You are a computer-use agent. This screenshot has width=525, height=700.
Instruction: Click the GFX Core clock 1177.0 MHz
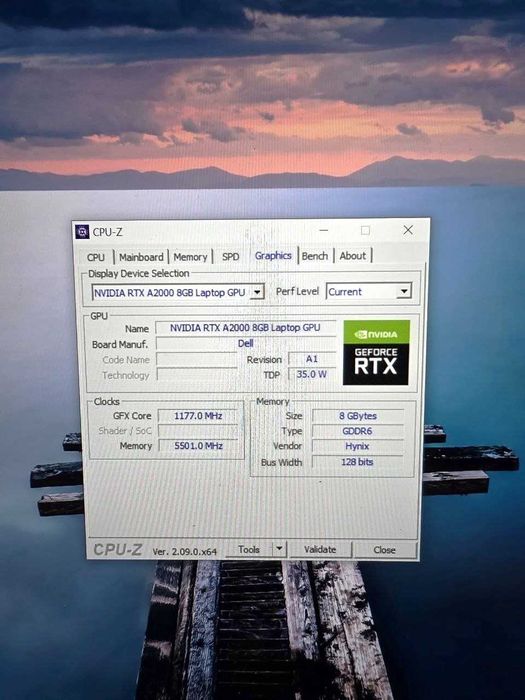(x=198, y=416)
